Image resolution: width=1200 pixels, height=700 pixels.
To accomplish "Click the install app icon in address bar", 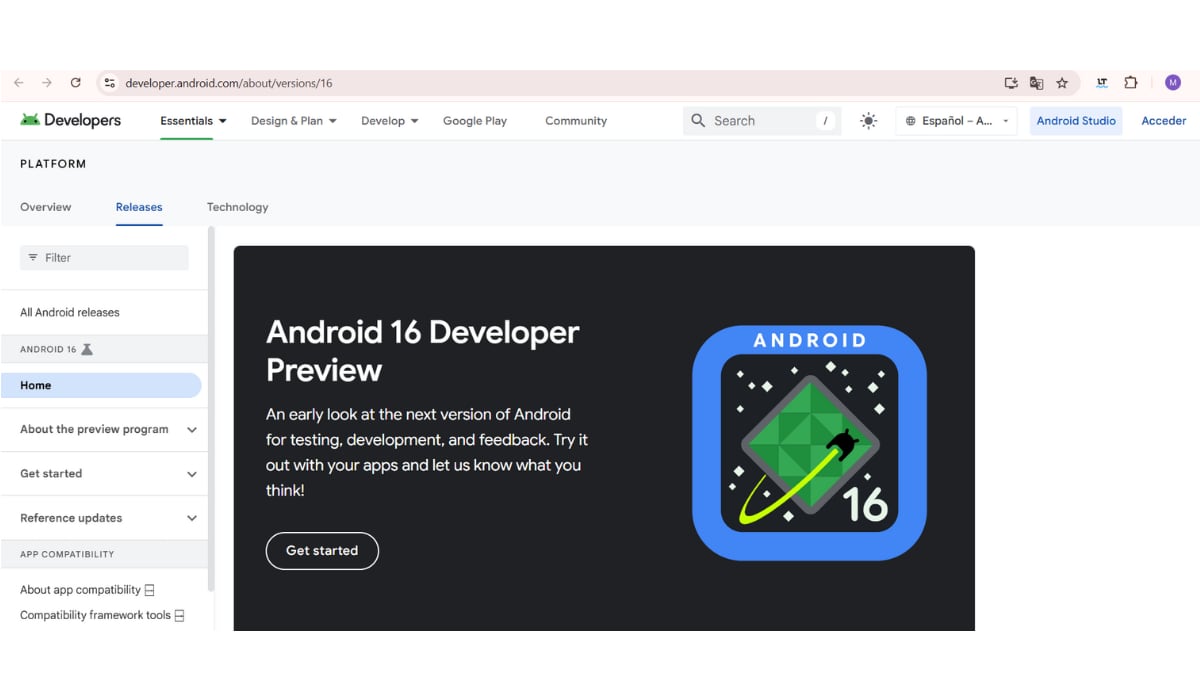I will [1011, 83].
